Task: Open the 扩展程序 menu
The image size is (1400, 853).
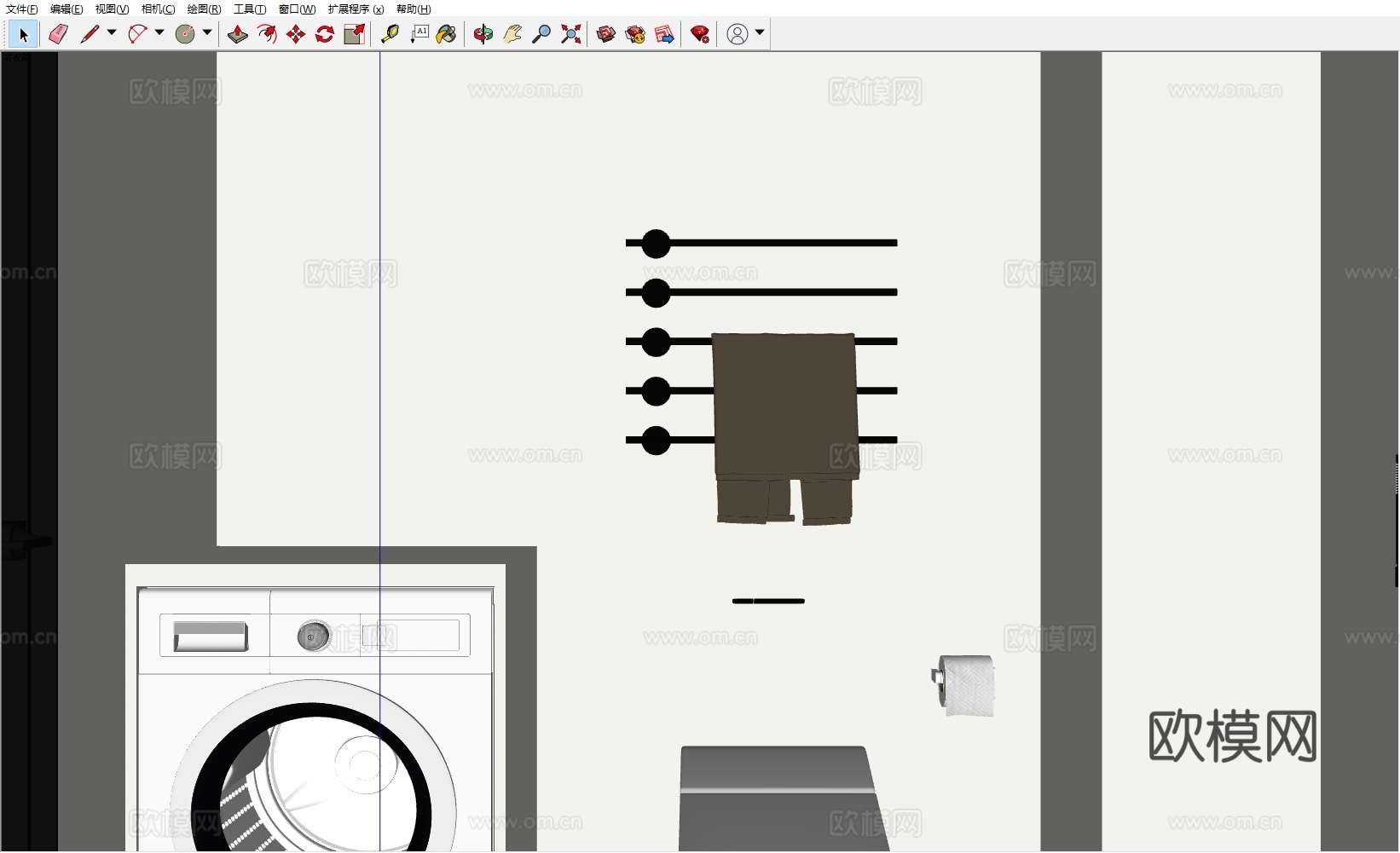Action: [x=356, y=9]
